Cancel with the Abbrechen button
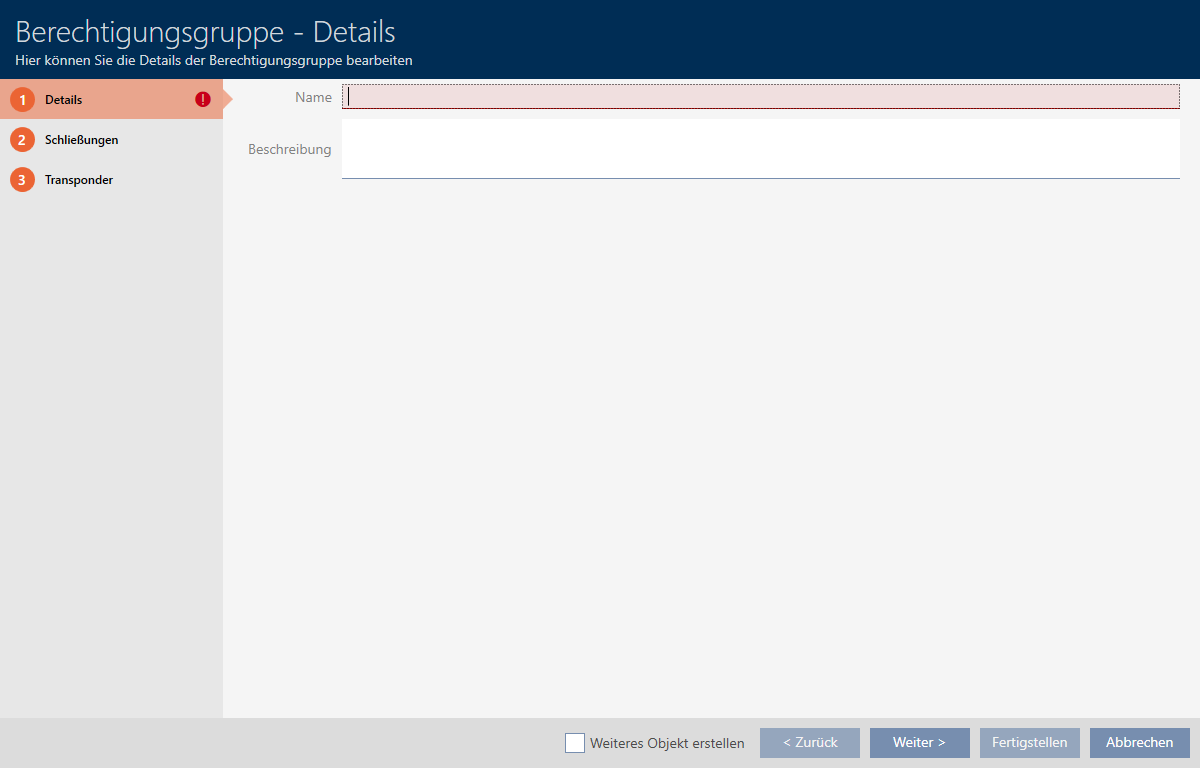Viewport: 1200px width, 768px height. coord(1139,743)
